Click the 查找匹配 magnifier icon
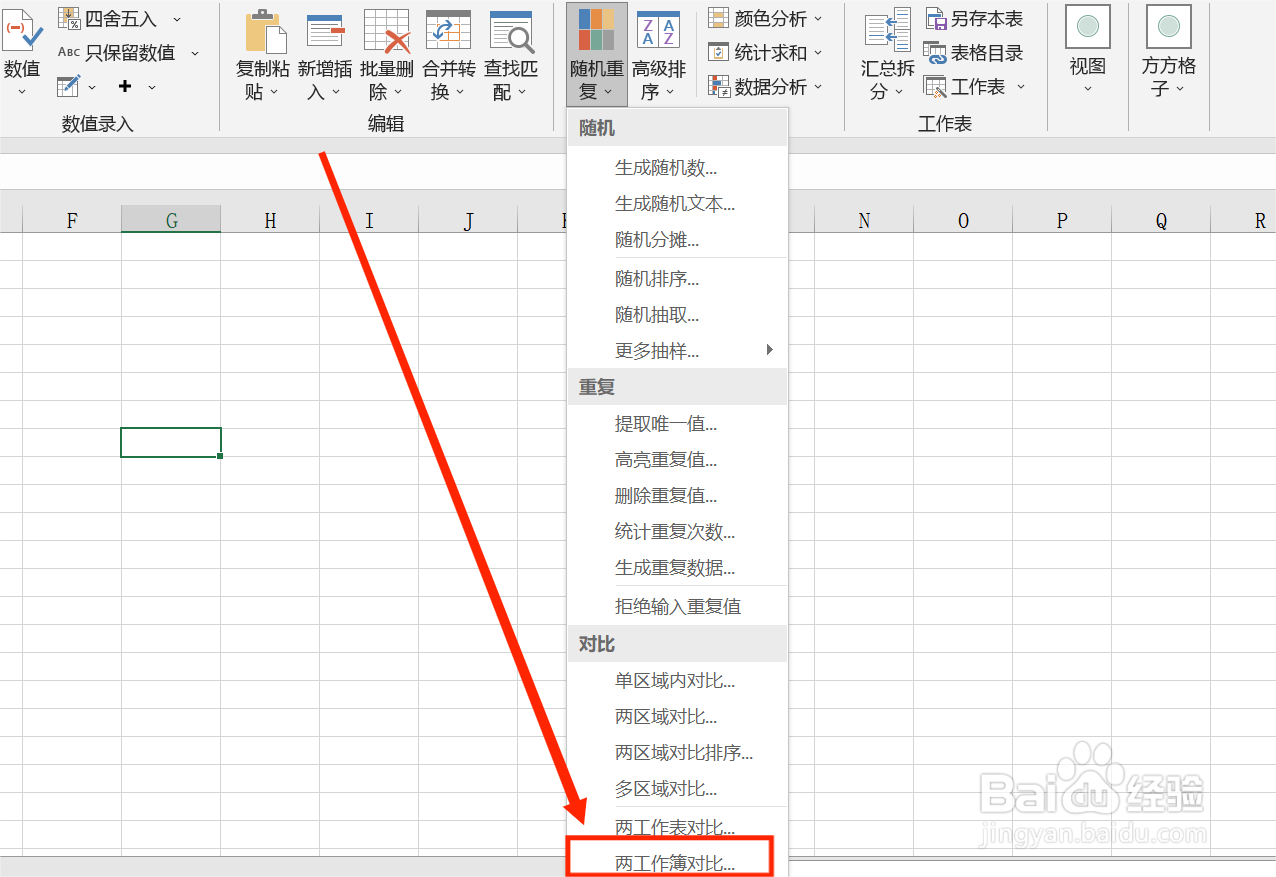This screenshot has height=877, width=1276. point(511,31)
